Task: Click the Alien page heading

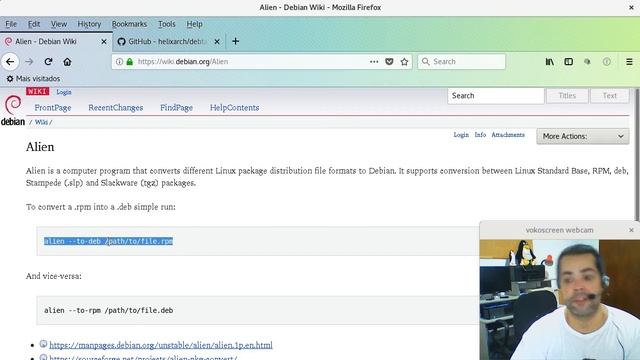Action: coord(40,147)
